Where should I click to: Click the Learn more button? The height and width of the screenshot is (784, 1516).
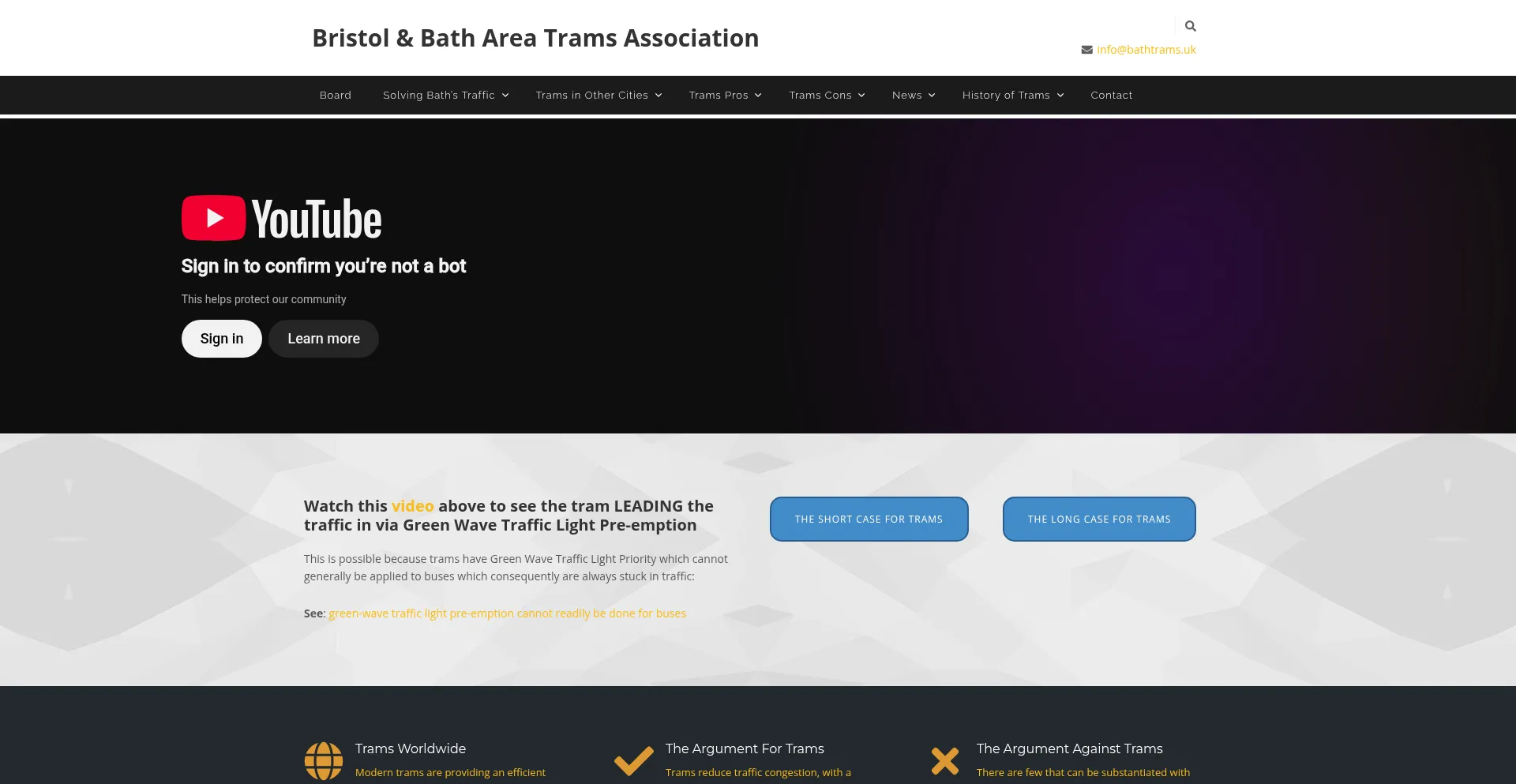[x=324, y=339]
